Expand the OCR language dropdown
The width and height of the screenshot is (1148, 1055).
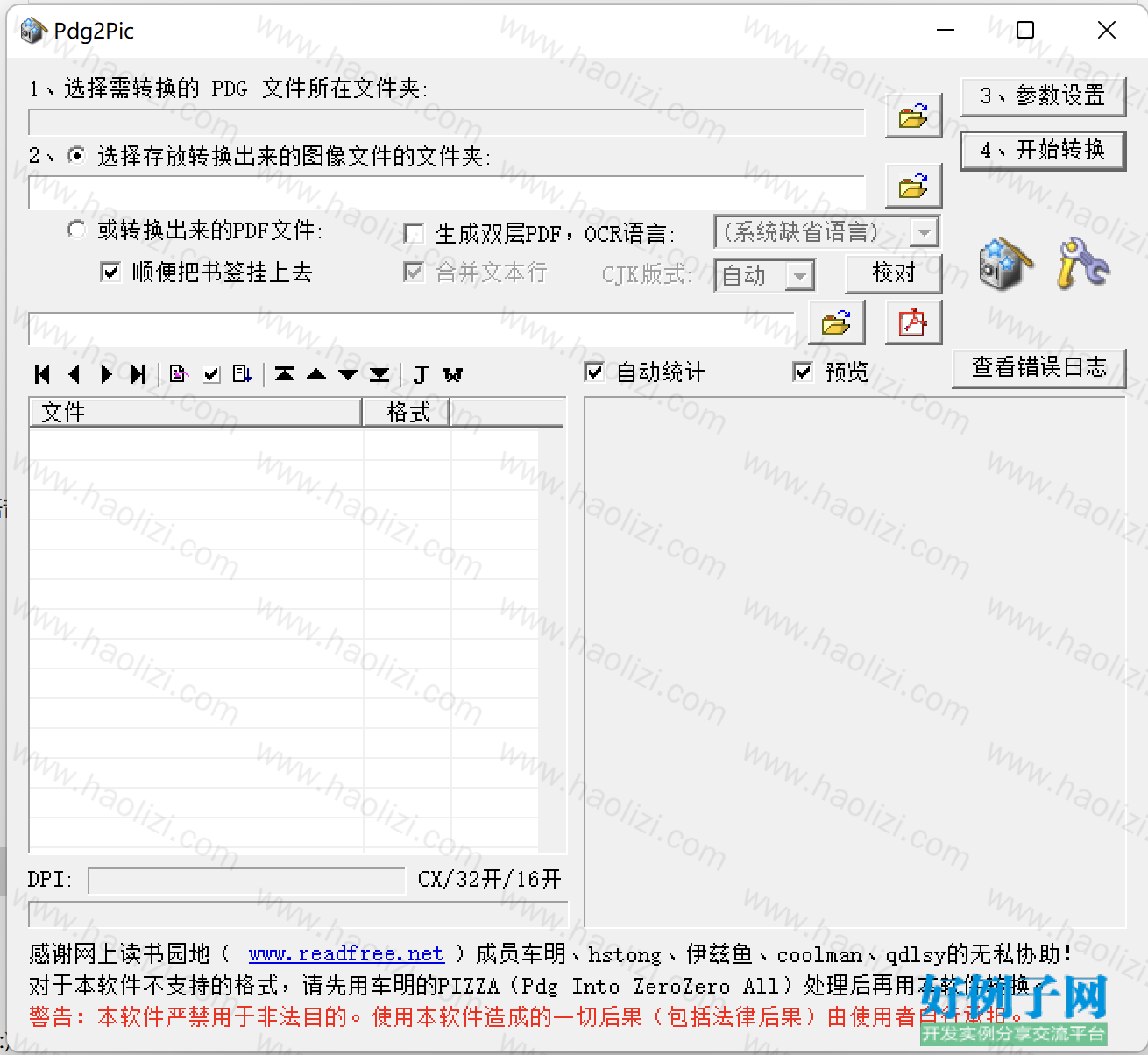point(924,232)
